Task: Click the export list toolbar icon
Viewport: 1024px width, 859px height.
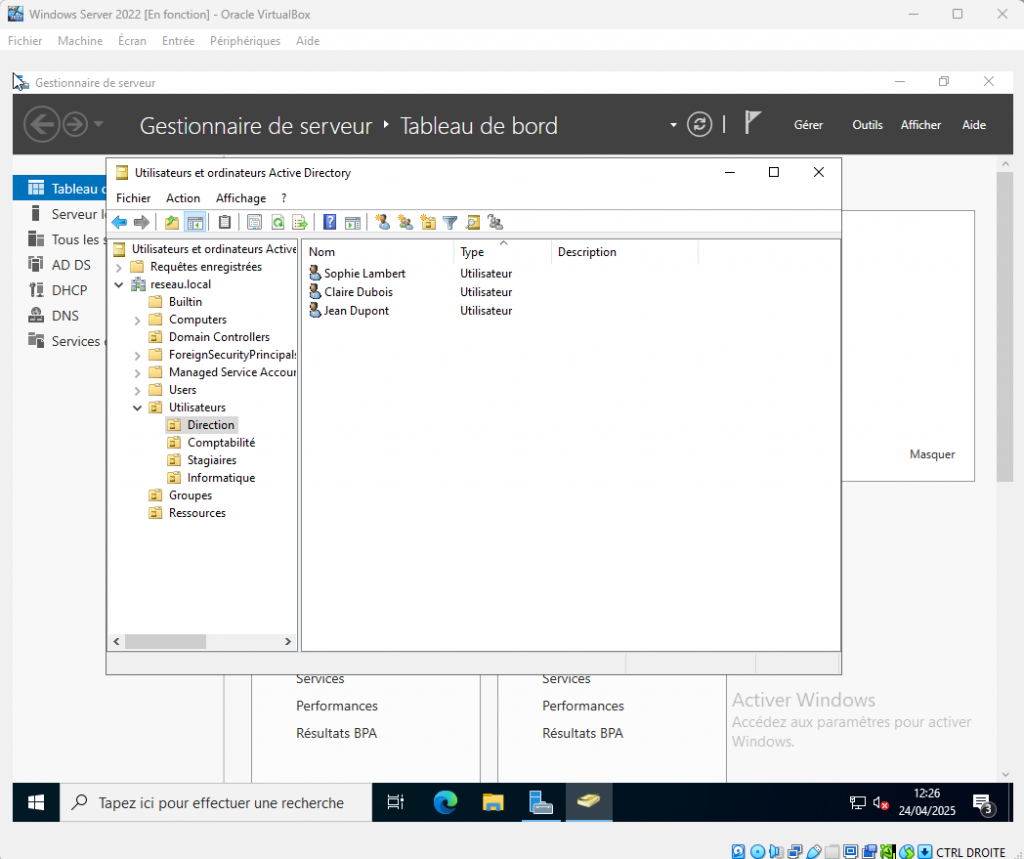Action: 298,222
